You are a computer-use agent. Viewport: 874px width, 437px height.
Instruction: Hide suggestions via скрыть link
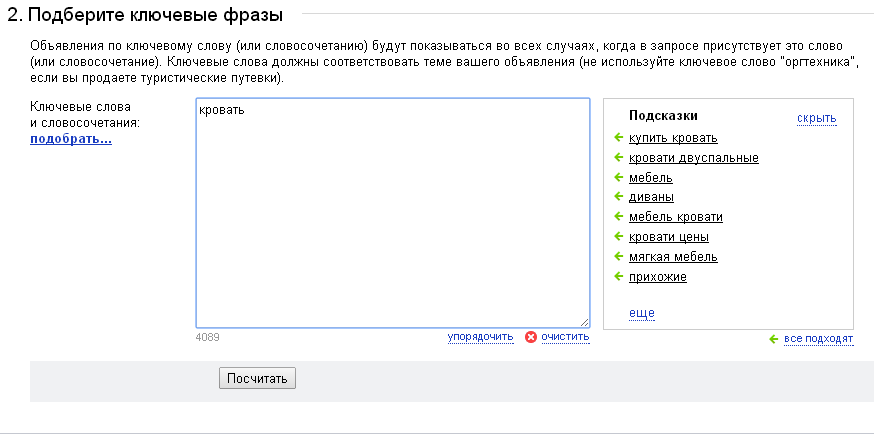[817, 118]
